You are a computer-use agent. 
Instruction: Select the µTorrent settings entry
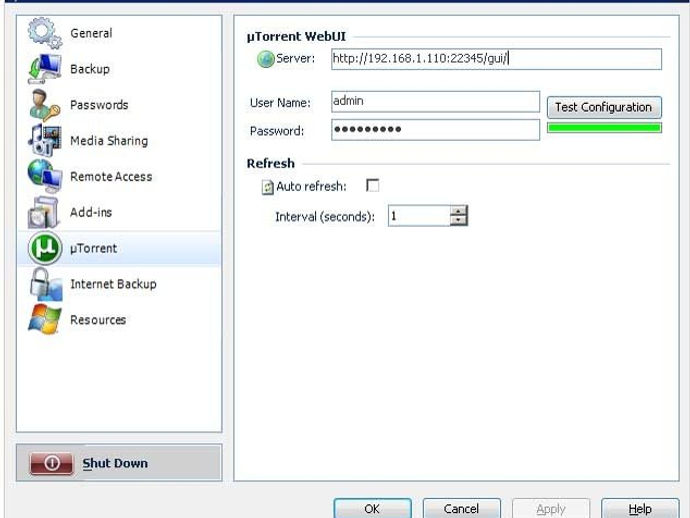(x=119, y=248)
